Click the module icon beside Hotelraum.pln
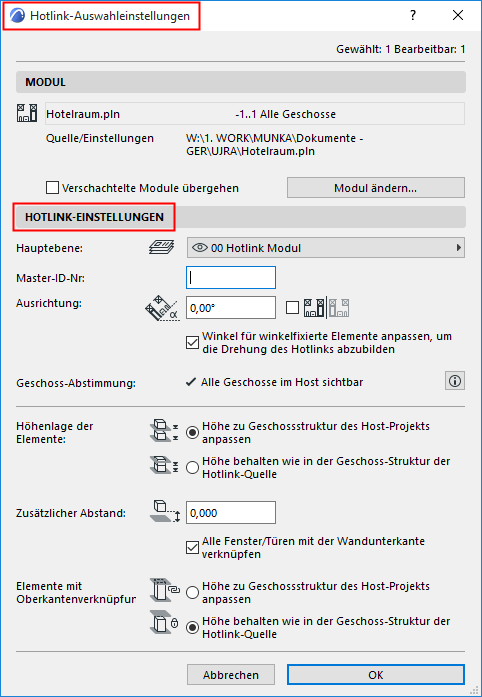This screenshot has height=697, width=482. (28, 113)
